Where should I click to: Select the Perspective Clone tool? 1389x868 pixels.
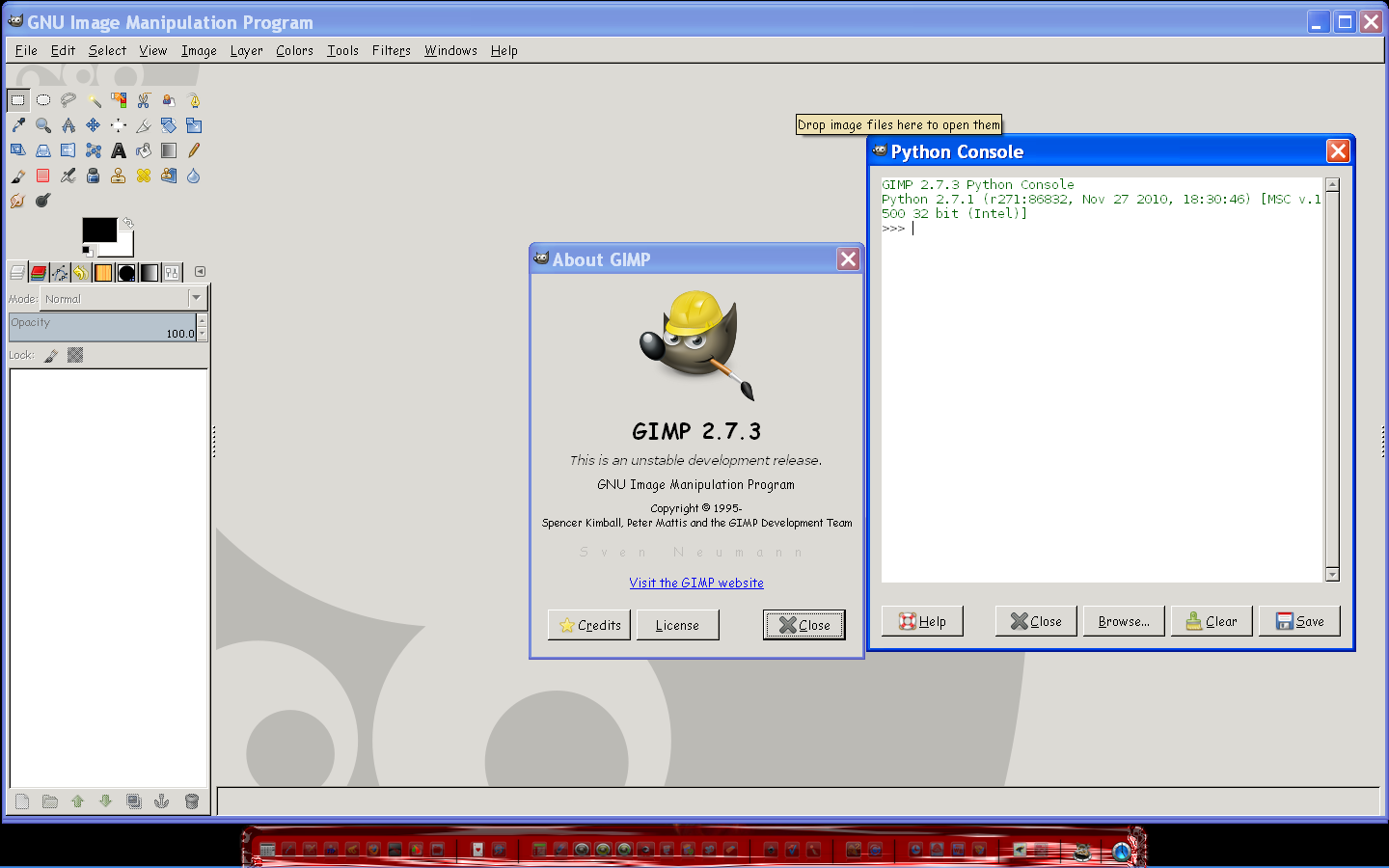pos(169,176)
